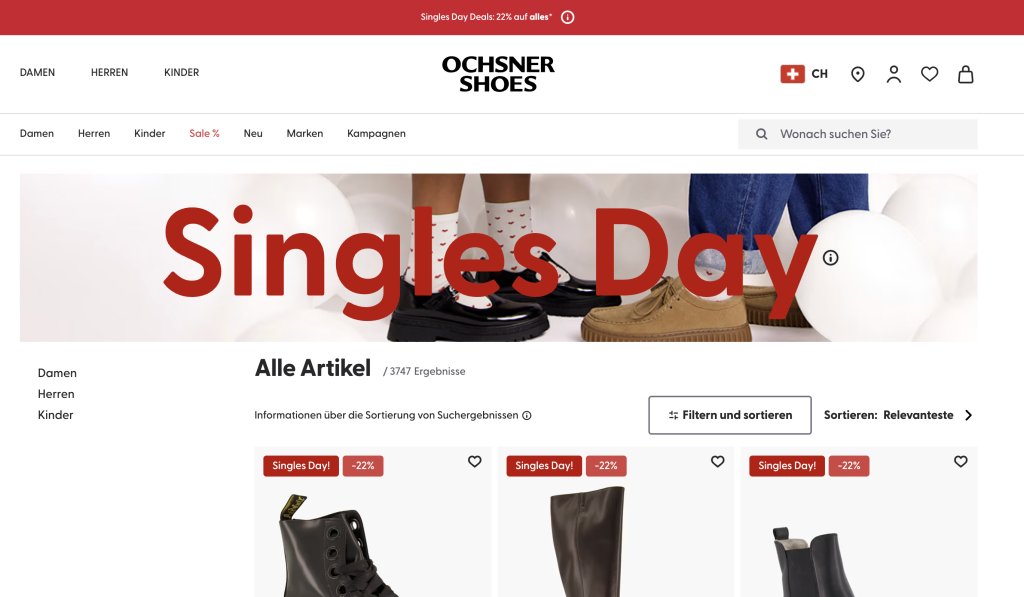
Task: Select the Sale % menu item
Action: (204, 133)
